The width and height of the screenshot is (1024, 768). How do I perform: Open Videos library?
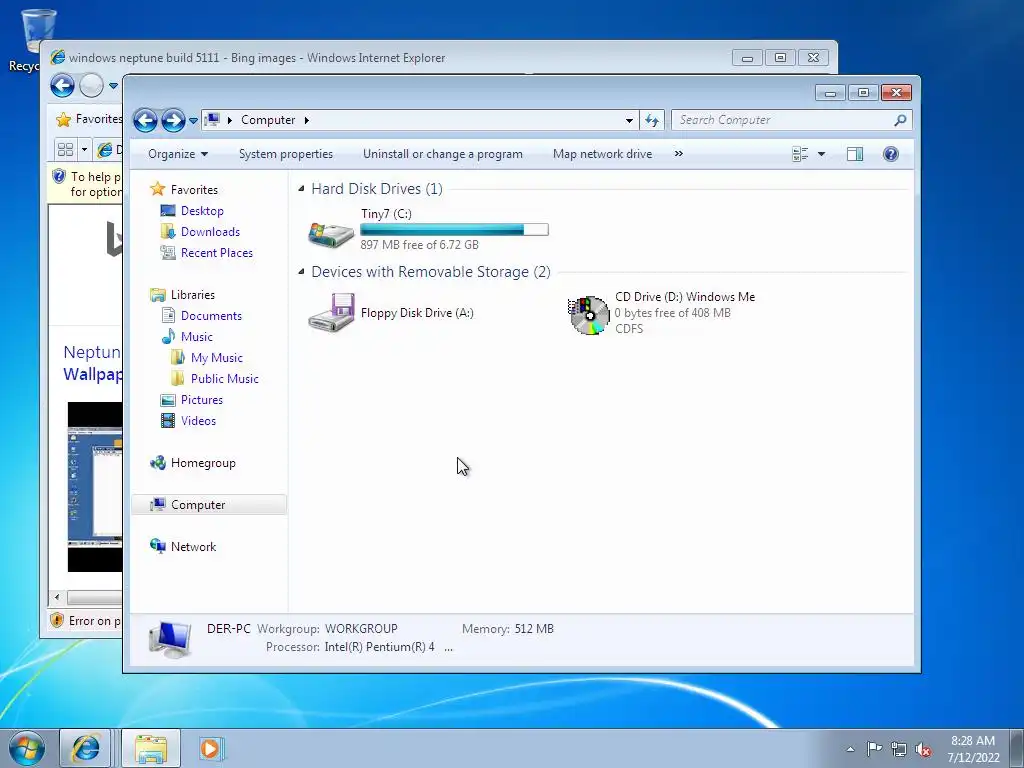coord(199,421)
